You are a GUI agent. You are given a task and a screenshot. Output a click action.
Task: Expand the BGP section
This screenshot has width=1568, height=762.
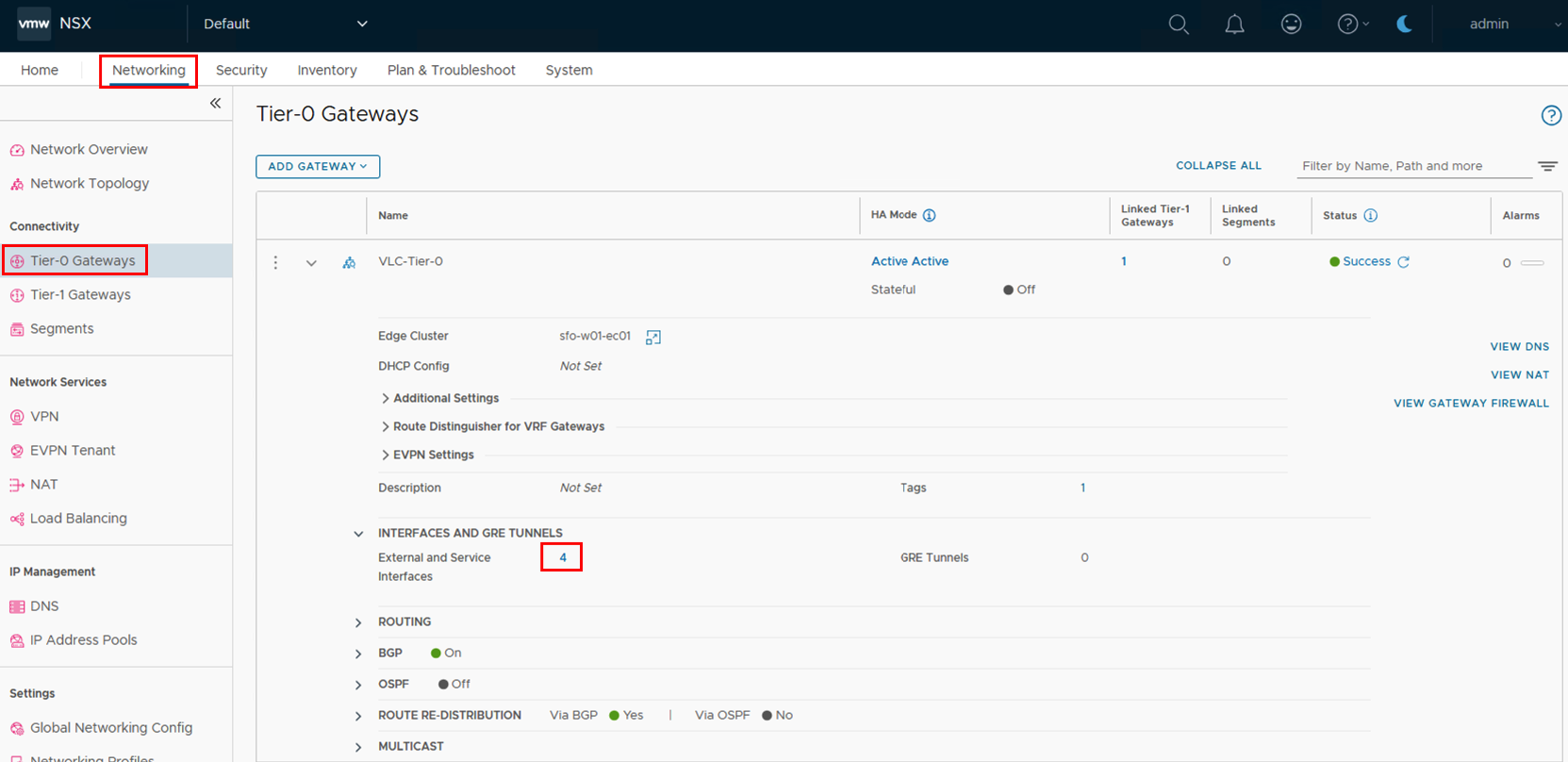(x=358, y=654)
